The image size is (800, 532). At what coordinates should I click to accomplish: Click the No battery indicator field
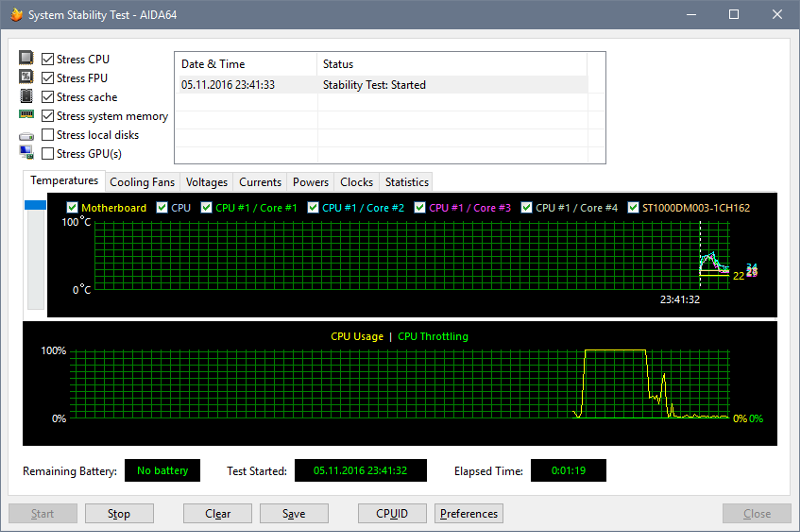pyautogui.click(x=162, y=470)
